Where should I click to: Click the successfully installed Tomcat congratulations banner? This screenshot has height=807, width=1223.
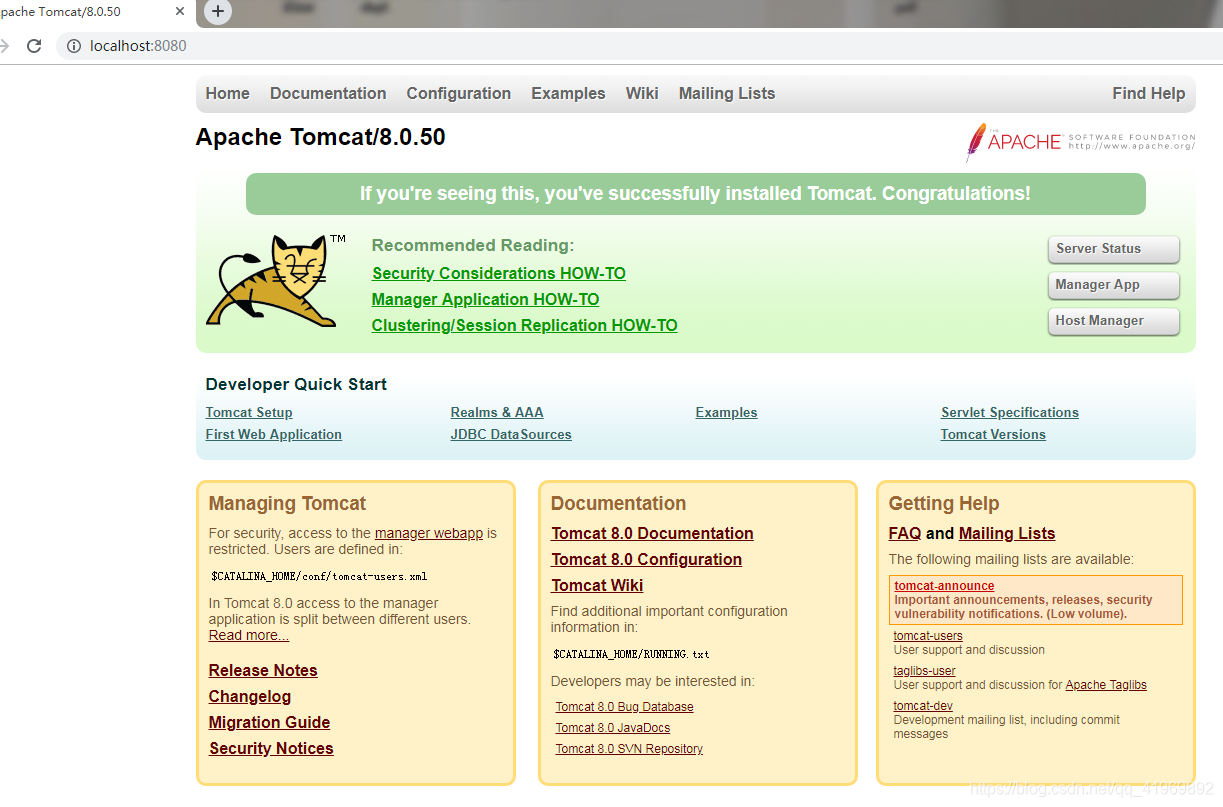point(695,193)
